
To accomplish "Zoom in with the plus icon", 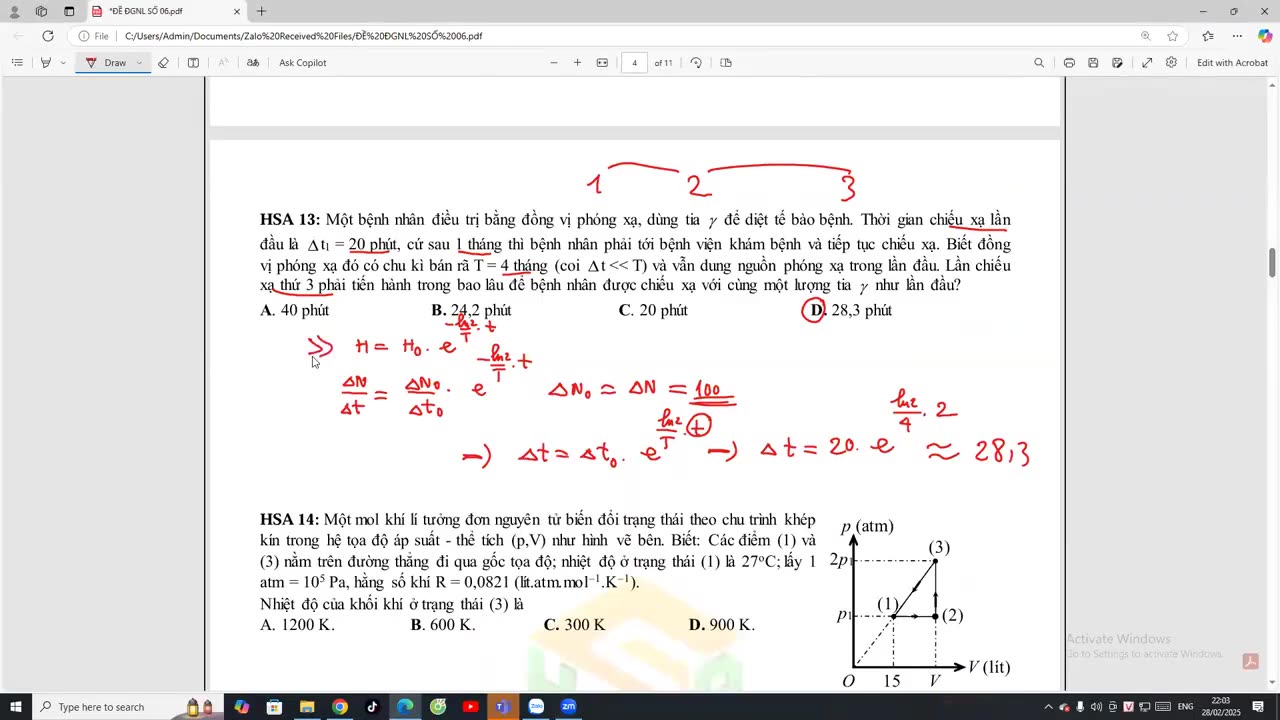I will point(577,62).
